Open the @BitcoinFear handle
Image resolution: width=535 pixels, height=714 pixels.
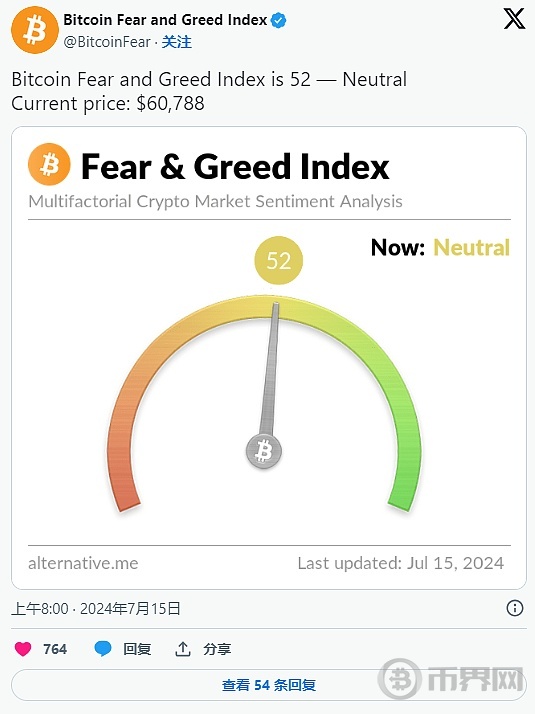[107, 42]
